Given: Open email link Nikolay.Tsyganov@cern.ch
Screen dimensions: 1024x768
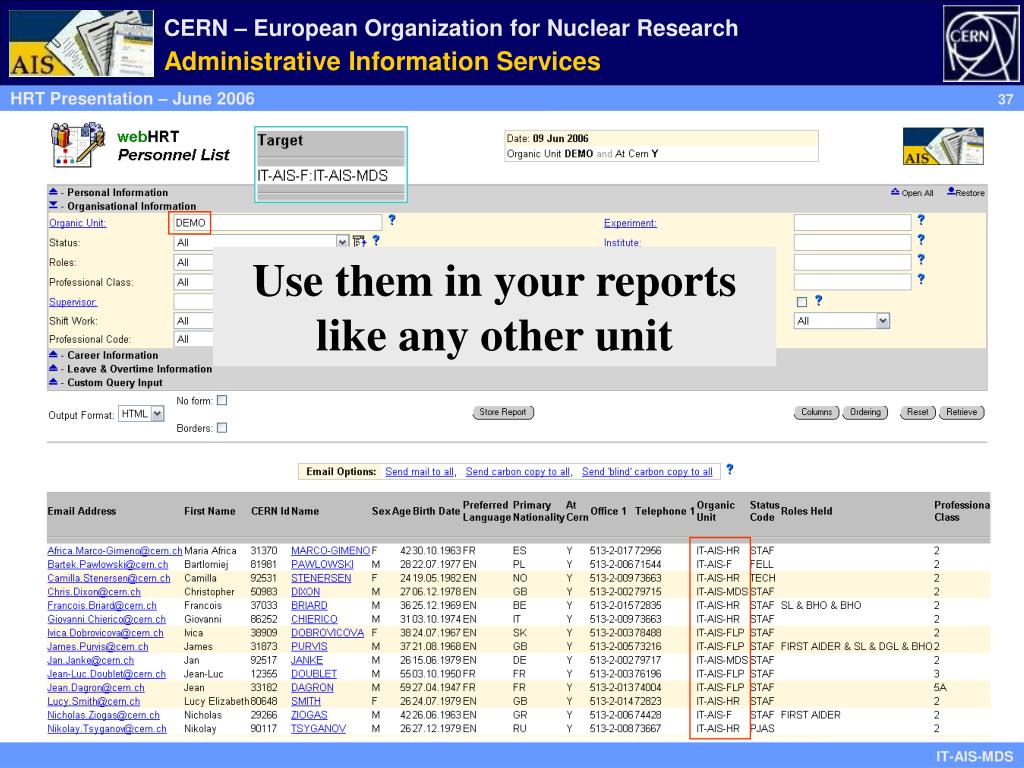Looking at the screenshot, I should 106,728.
